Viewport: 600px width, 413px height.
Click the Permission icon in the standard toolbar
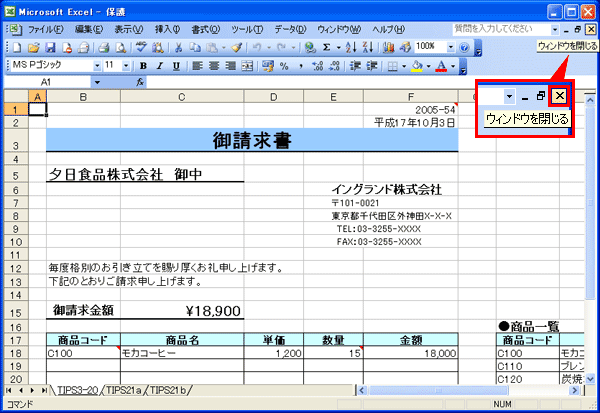tap(67, 47)
